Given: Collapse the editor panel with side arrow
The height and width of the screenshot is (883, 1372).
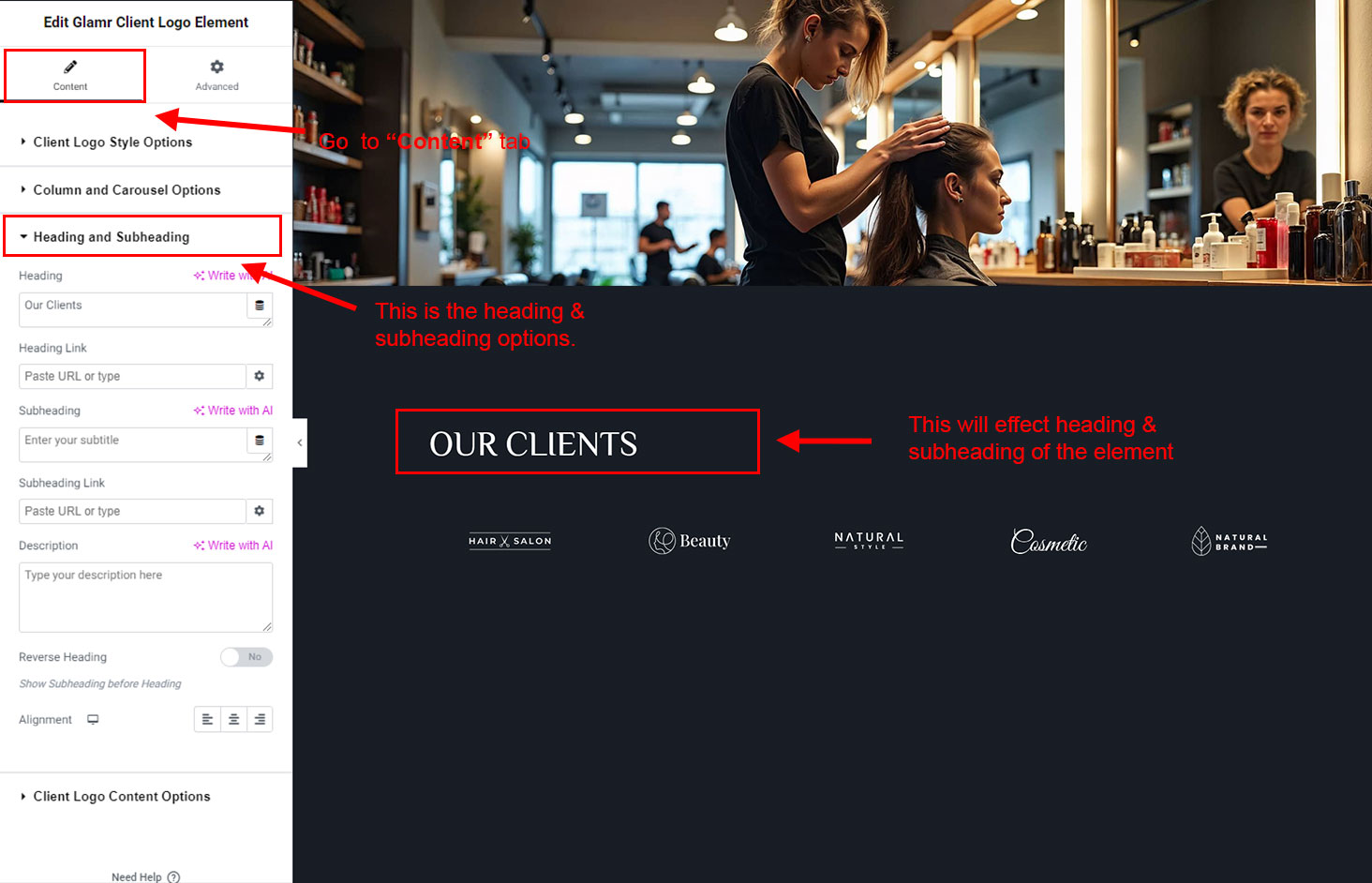Looking at the screenshot, I should click(300, 442).
